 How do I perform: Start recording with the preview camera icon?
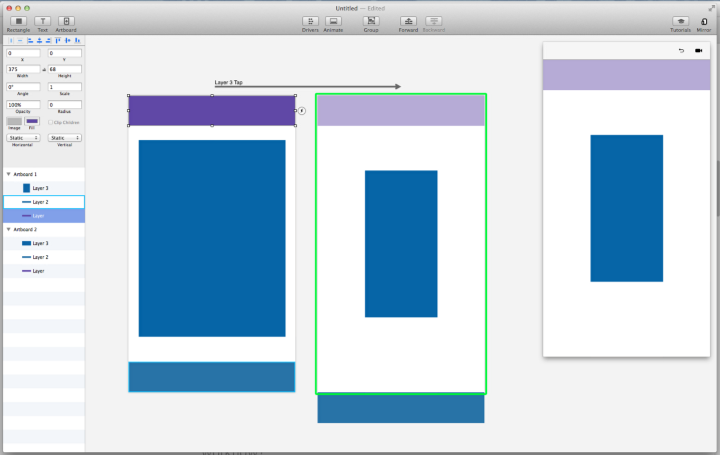coord(698,51)
